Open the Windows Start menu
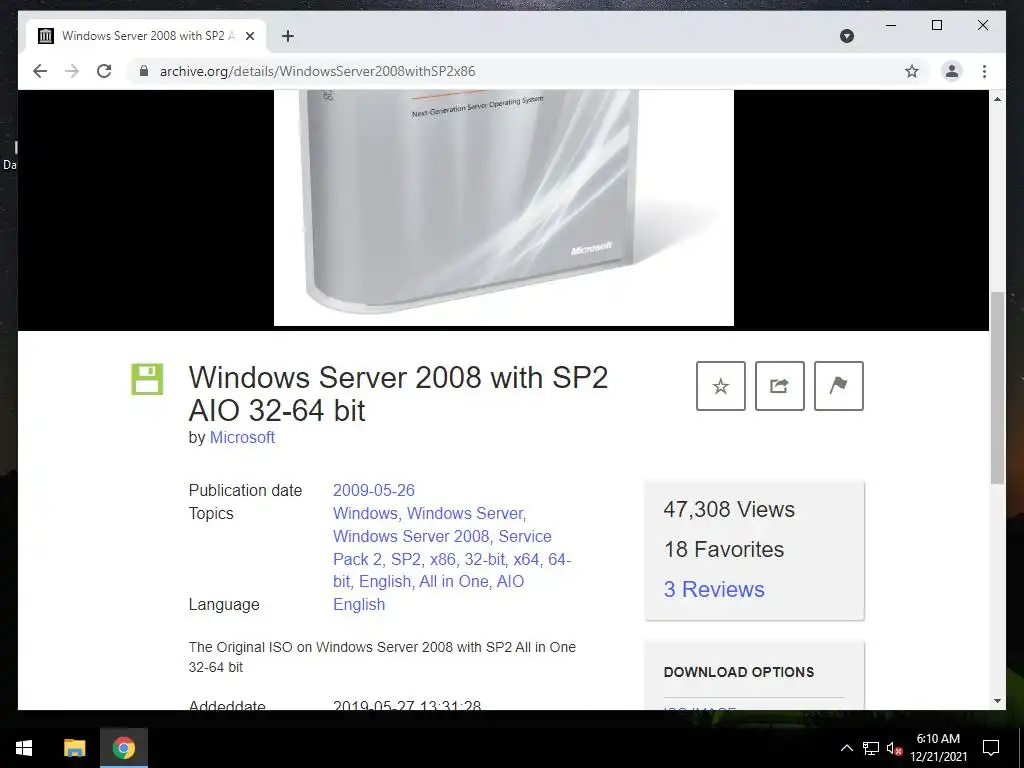Screen dimensions: 1024x768 point(24,748)
